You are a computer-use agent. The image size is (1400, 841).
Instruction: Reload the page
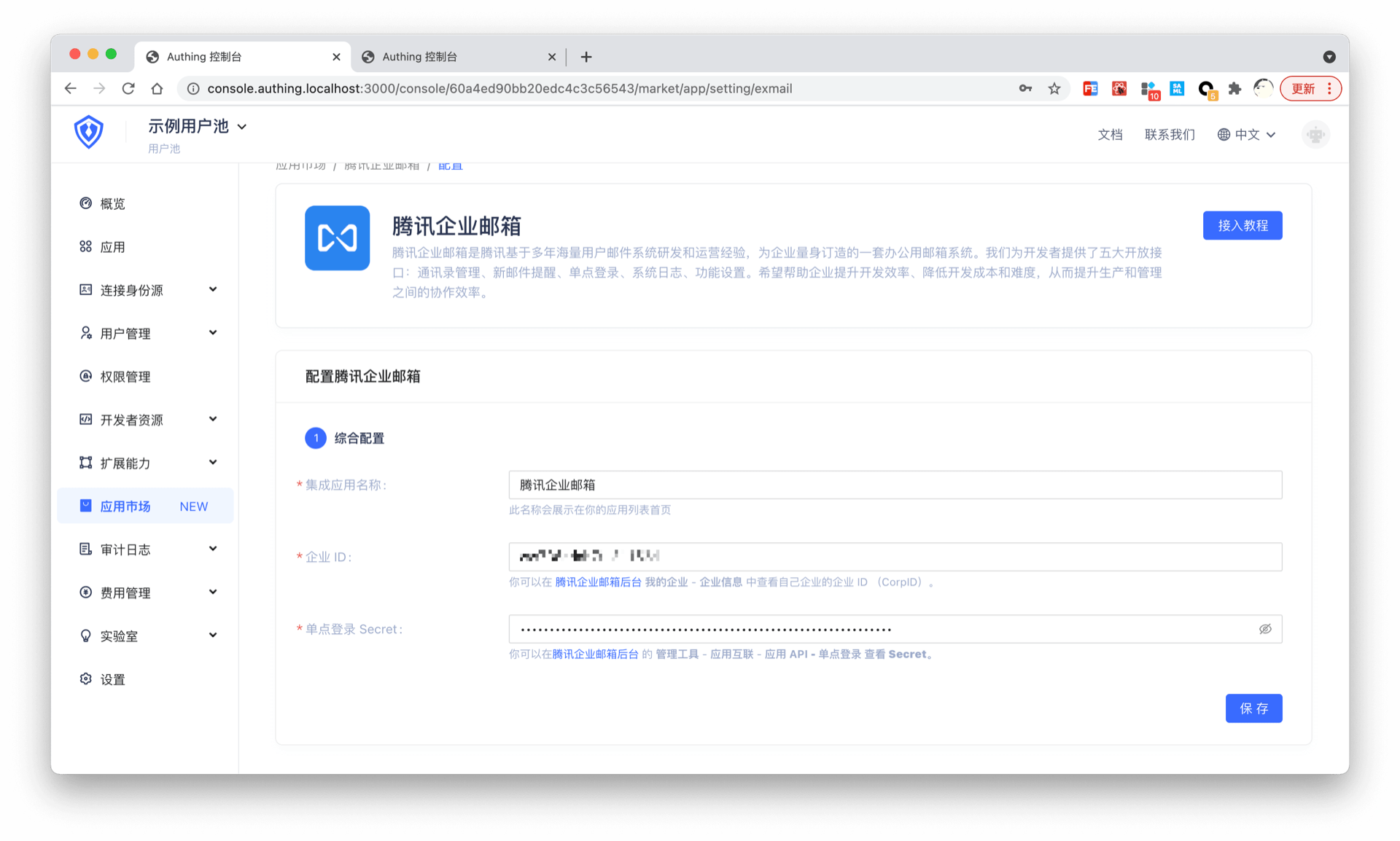[x=128, y=89]
